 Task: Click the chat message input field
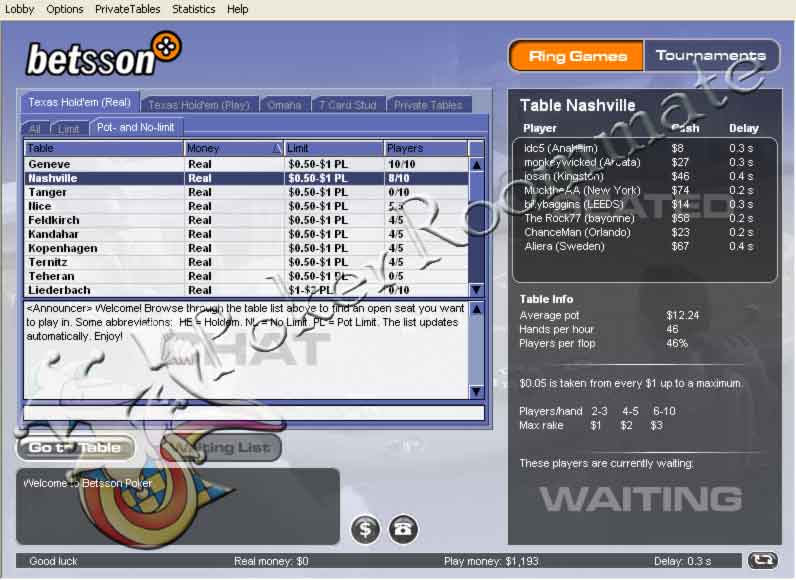(253, 412)
